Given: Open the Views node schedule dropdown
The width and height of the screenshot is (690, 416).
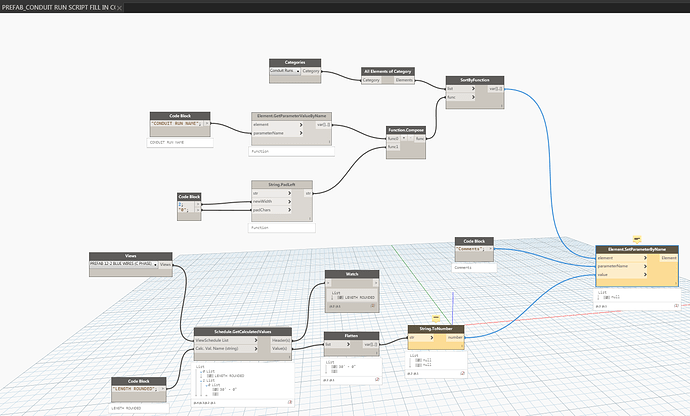Looking at the screenshot, I should coord(124,265).
